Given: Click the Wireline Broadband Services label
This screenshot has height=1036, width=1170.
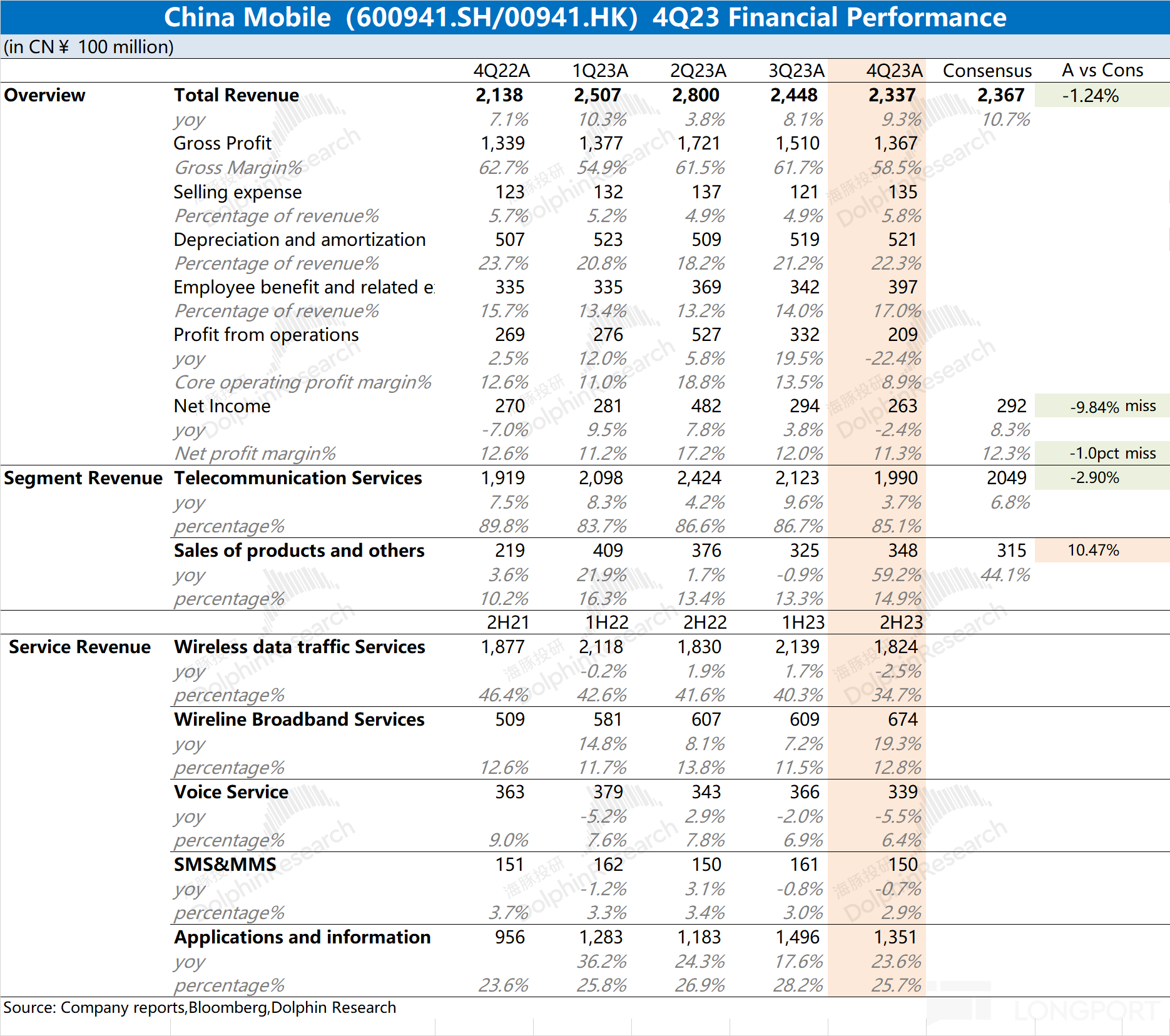Looking at the screenshot, I should pos(299,719).
